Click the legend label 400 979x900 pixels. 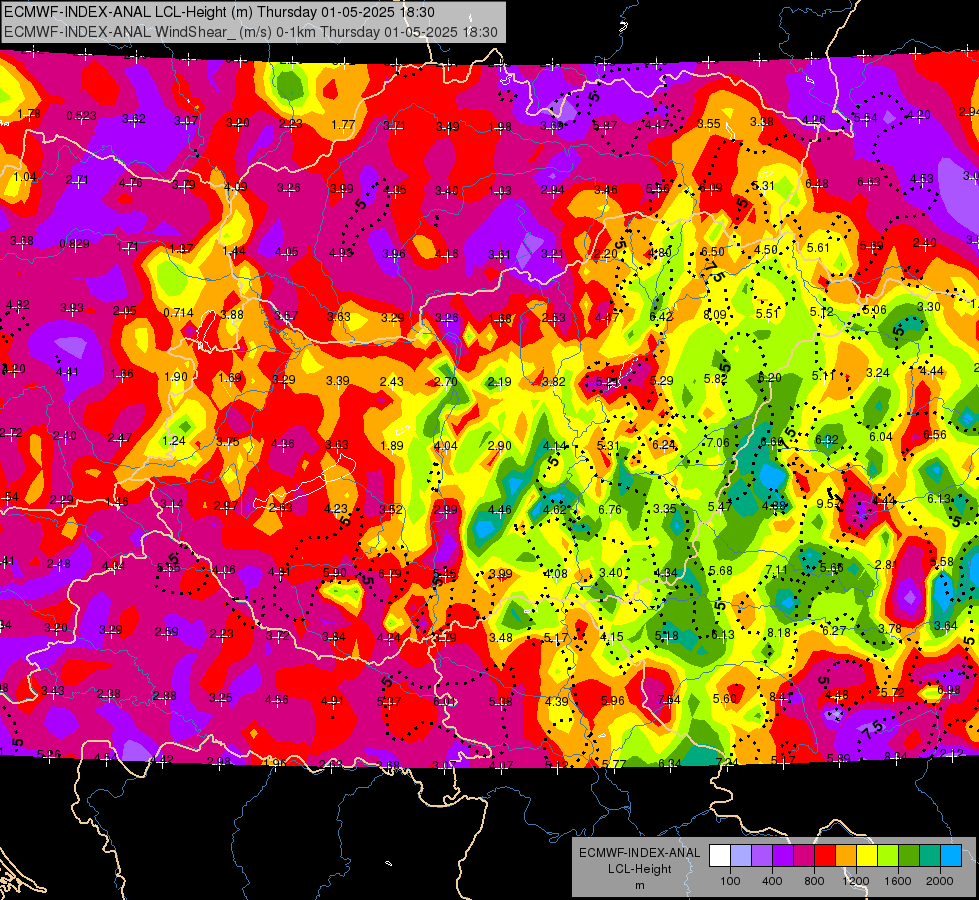(772, 881)
